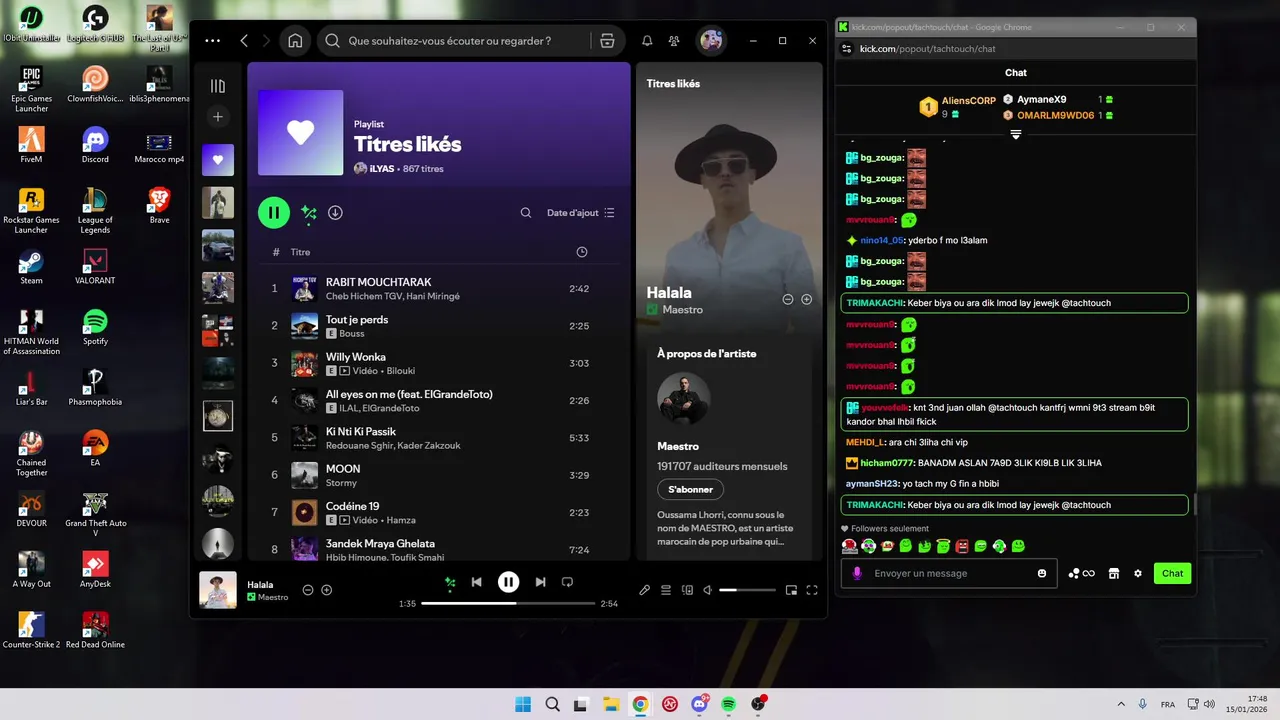Open Friend Activity icon
This screenshot has width=1280, height=720.
(675, 41)
